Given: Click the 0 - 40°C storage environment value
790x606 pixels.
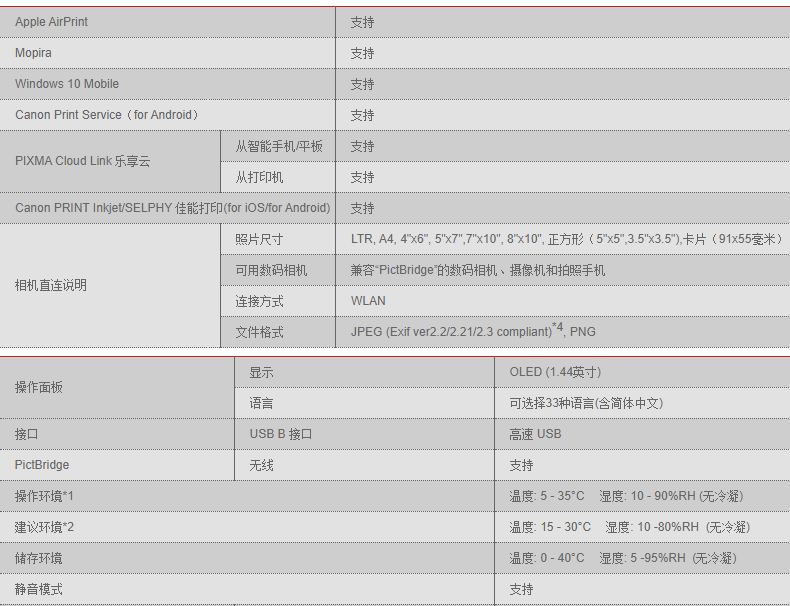Looking at the screenshot, I should pyautogui.click(x=623, y=558).
